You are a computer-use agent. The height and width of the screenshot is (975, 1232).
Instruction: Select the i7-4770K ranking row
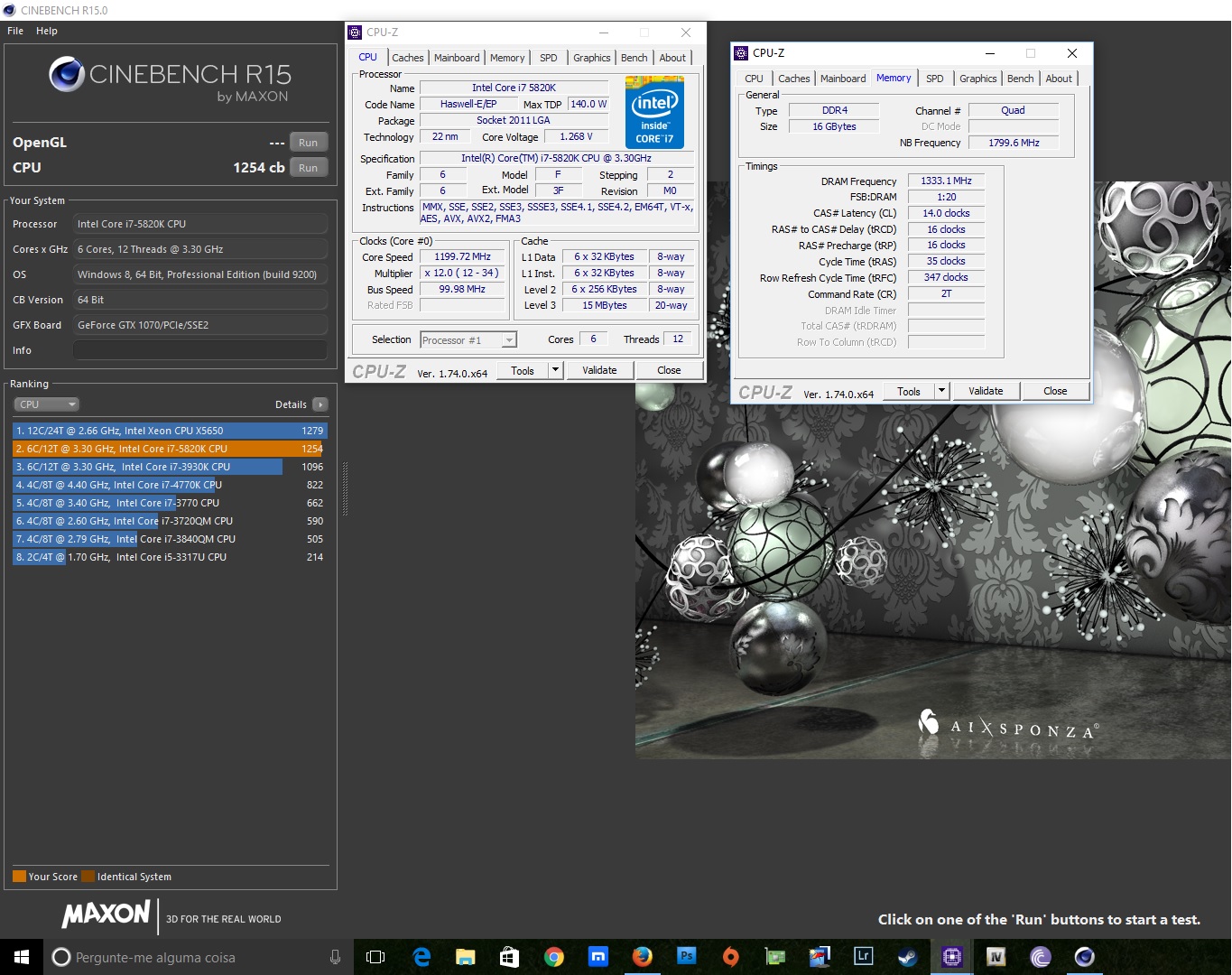point(170,485)
